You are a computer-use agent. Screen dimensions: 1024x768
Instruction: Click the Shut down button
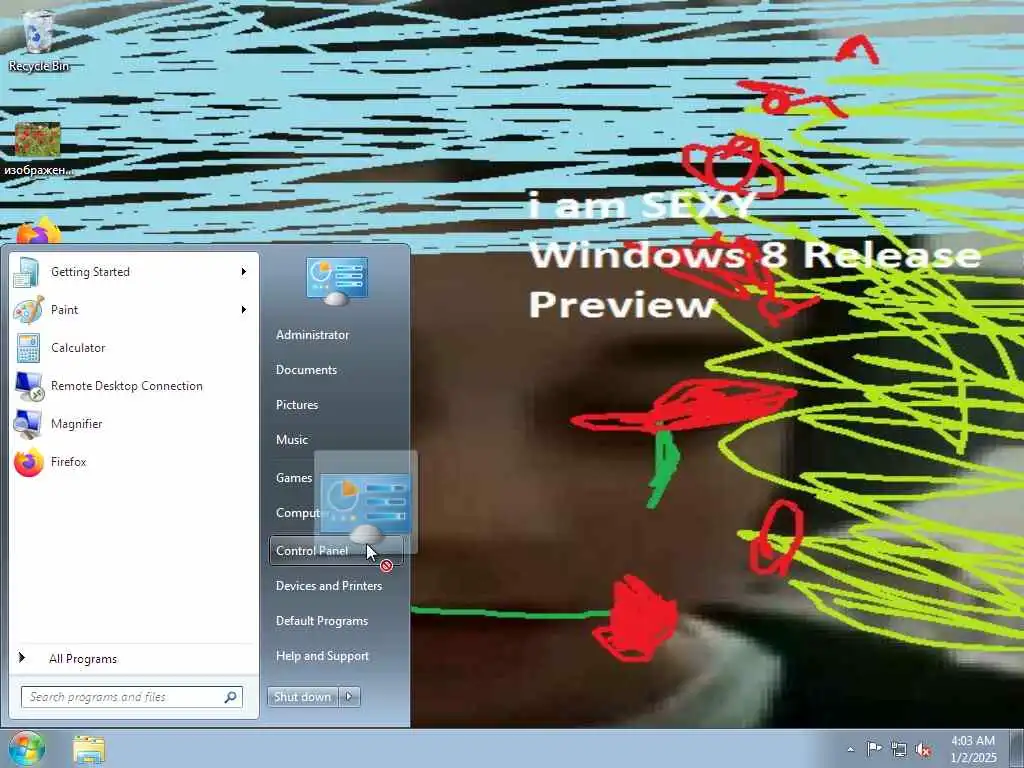[303, 697]
